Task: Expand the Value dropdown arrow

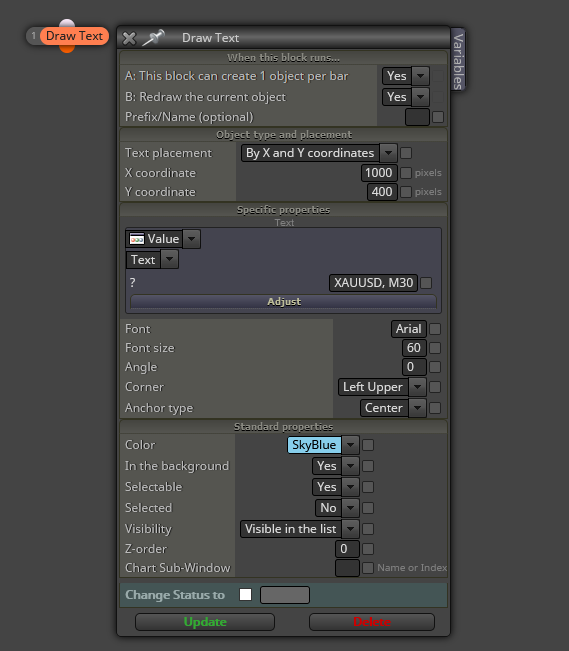Action: pos(191,239)
